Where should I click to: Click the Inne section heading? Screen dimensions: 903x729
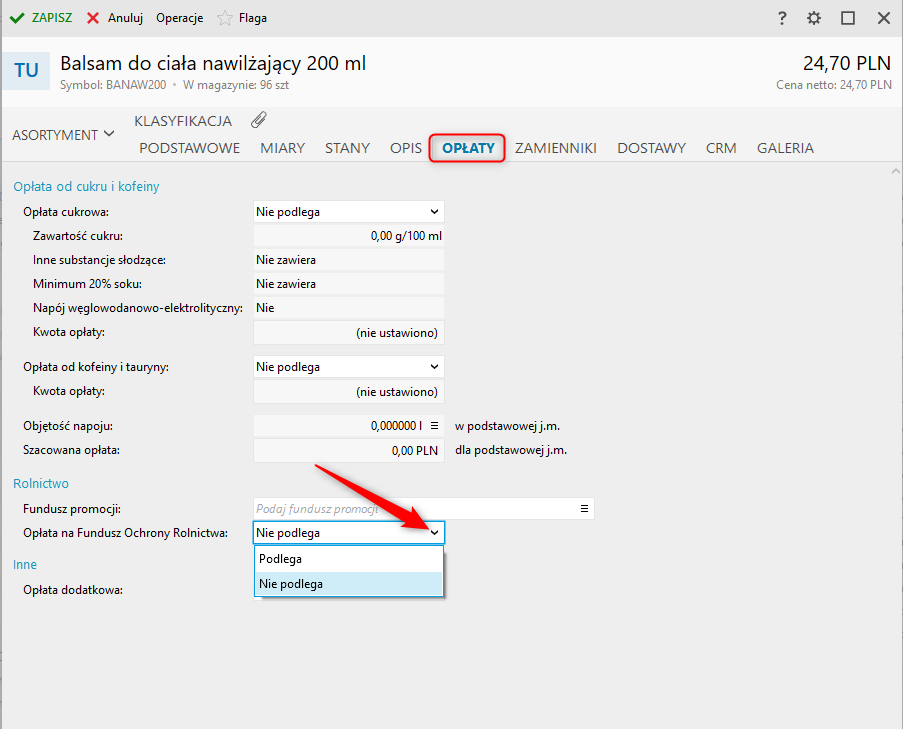pos(25,564)
